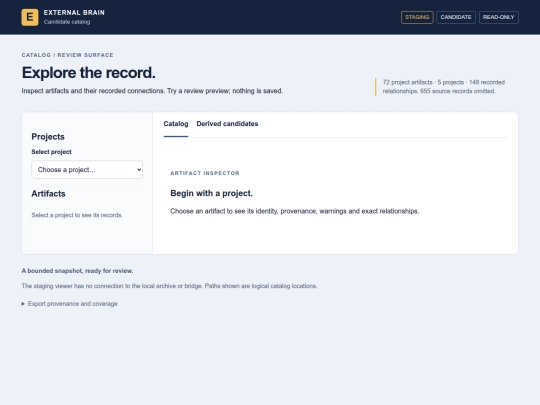Click the CATALOG / REVIEW SURFACE breadcrumb
This screenshot has height=405, width=540.
[68, 55]
